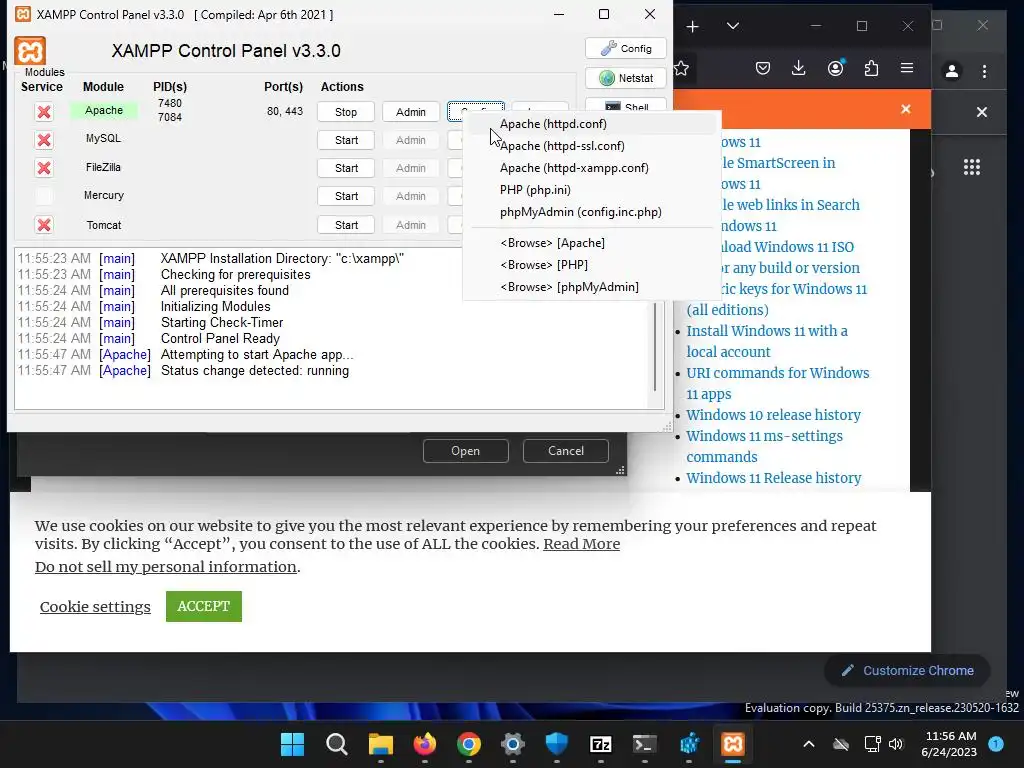Open URI commands for Windows 11 apps link
This screenshot has width=1024, height=768.
[778, 383]
